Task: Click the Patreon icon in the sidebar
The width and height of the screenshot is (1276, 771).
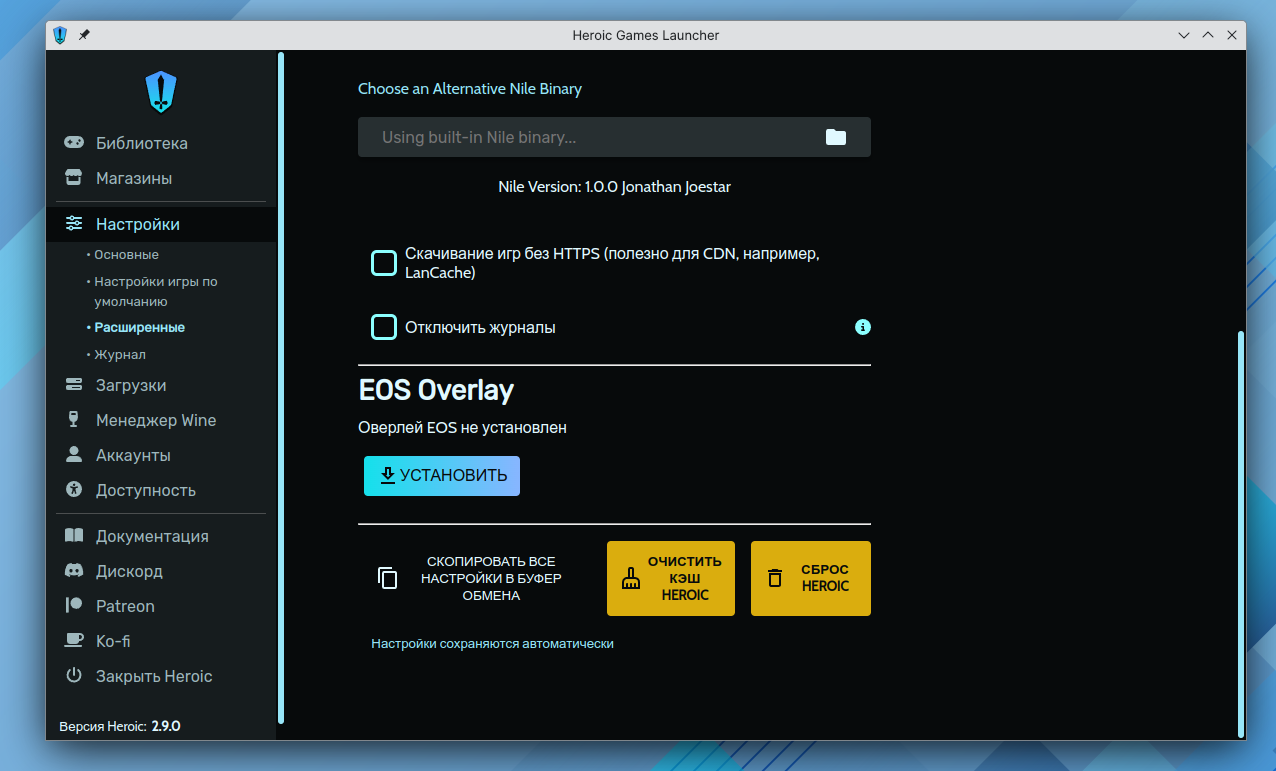Action: point(74,606)
